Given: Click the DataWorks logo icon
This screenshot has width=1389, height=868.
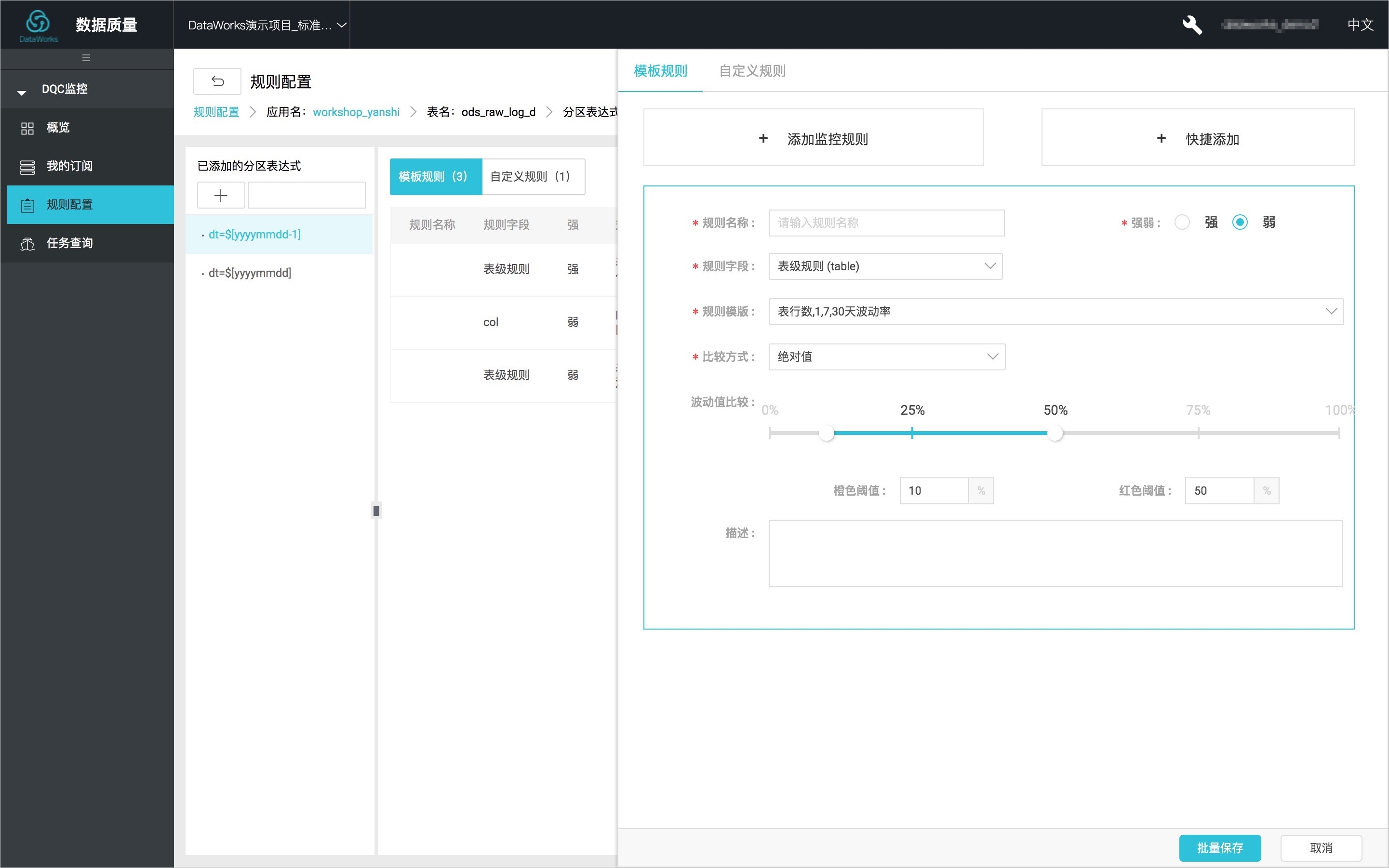Looking at the screenshot, I should pyautogui.click(x=38, y=25).
